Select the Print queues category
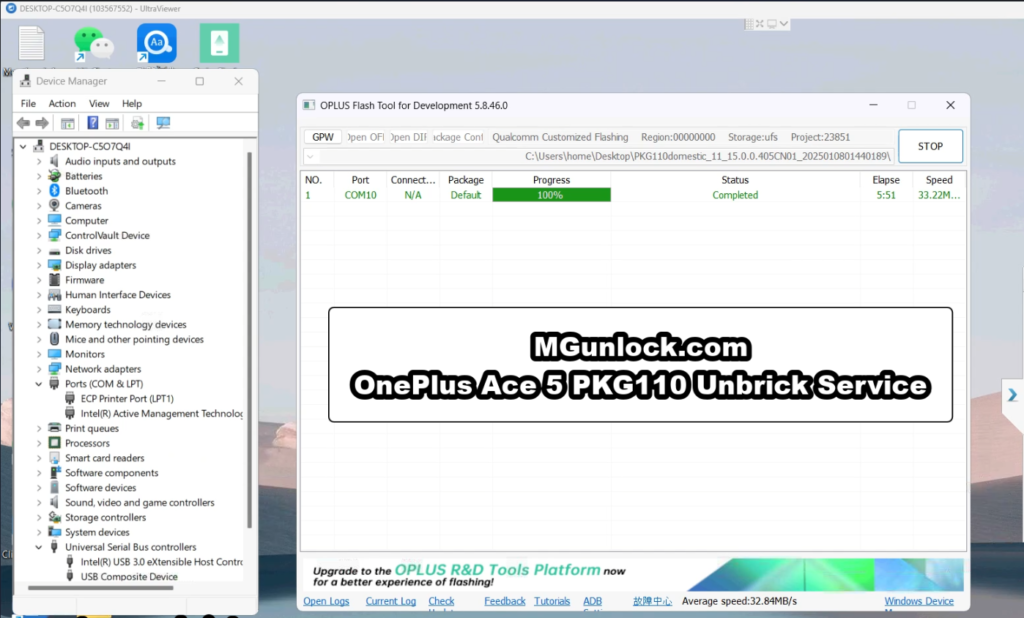 click(x=91, y=429)
